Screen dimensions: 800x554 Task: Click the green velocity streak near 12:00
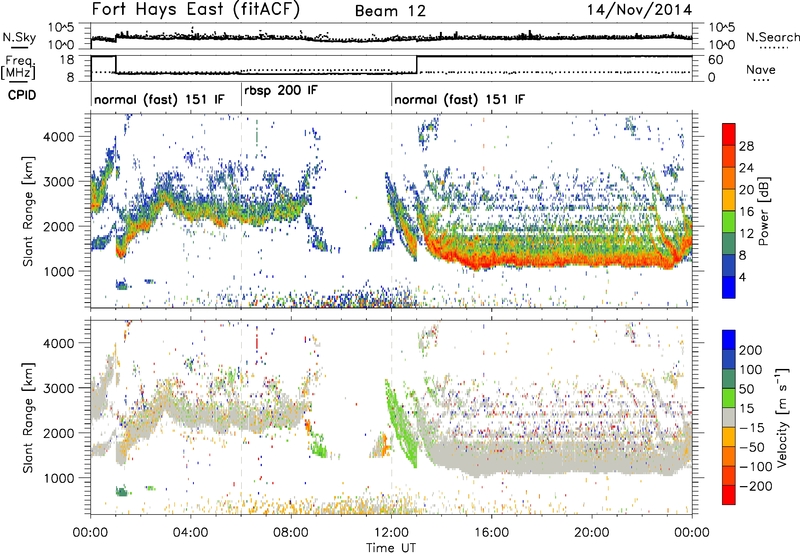click(402, 423)
